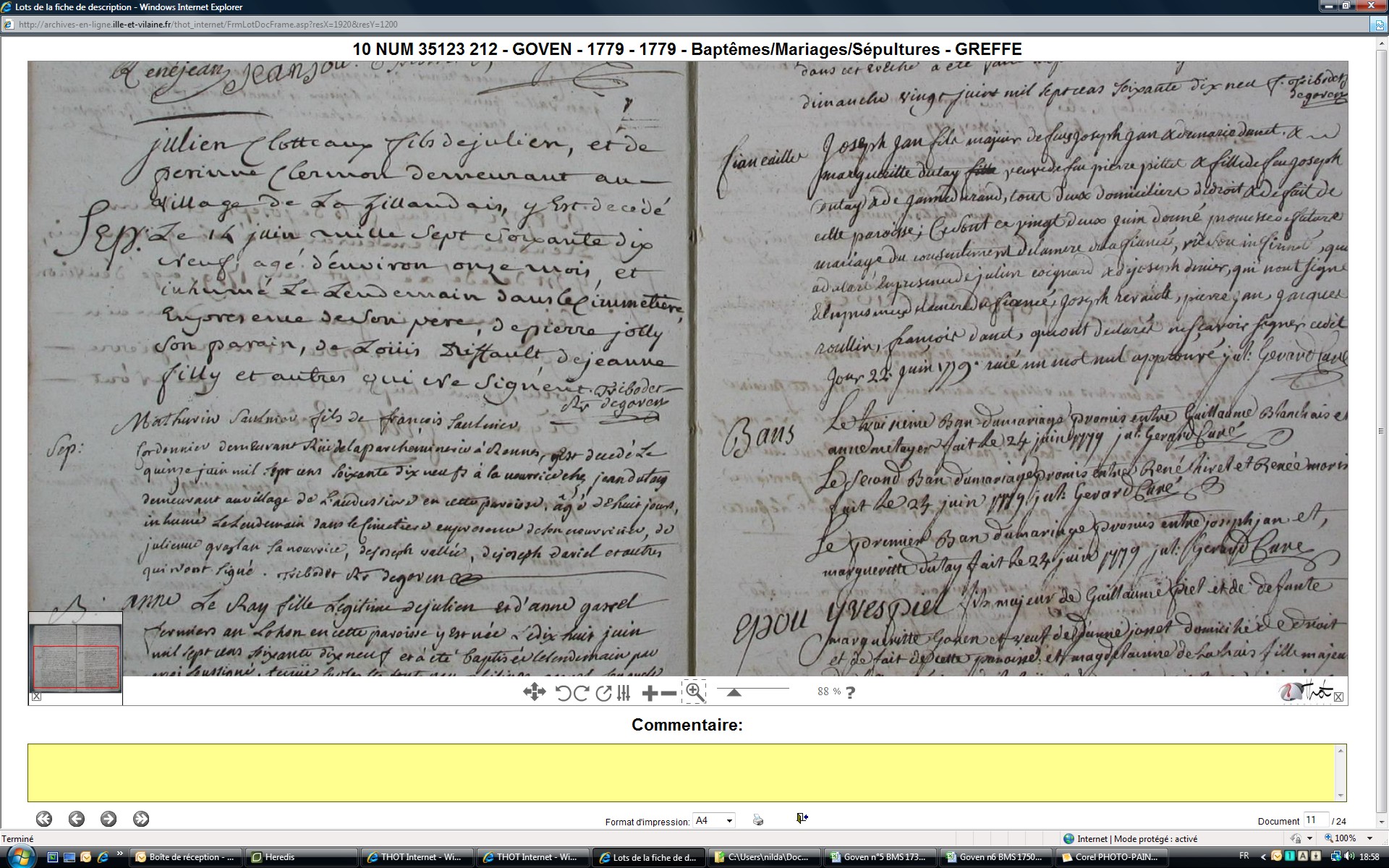Zoom out with the minus icon
Viewport: 1389px width, 868px height.
669,693
